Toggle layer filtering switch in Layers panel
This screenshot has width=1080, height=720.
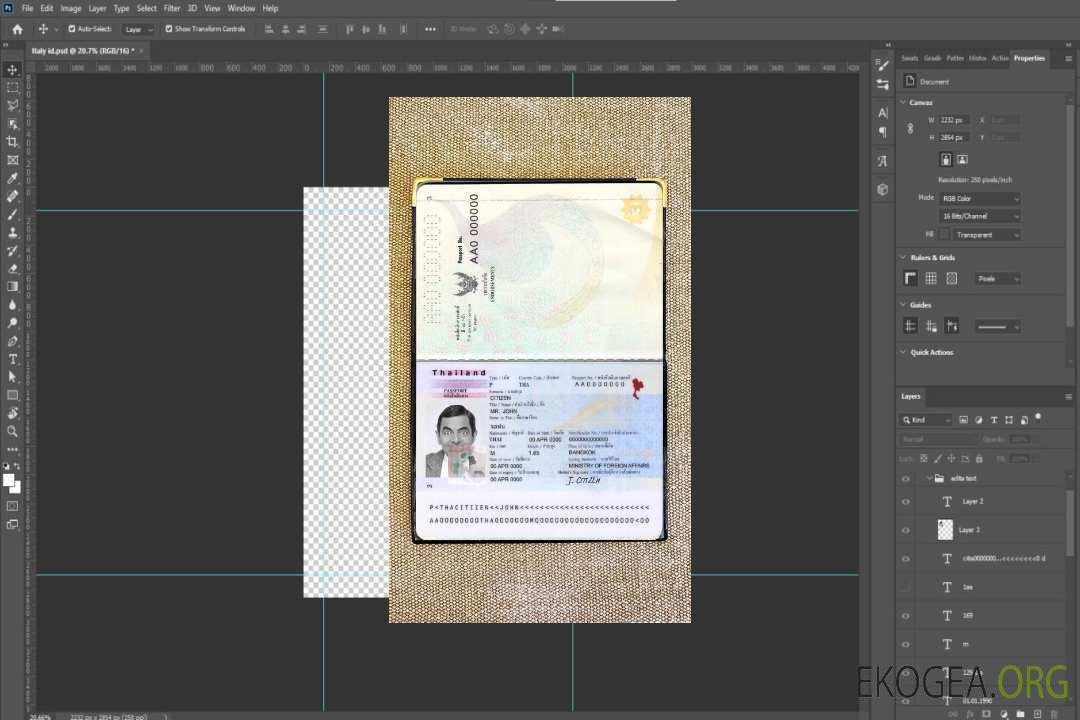(1038, 418)
